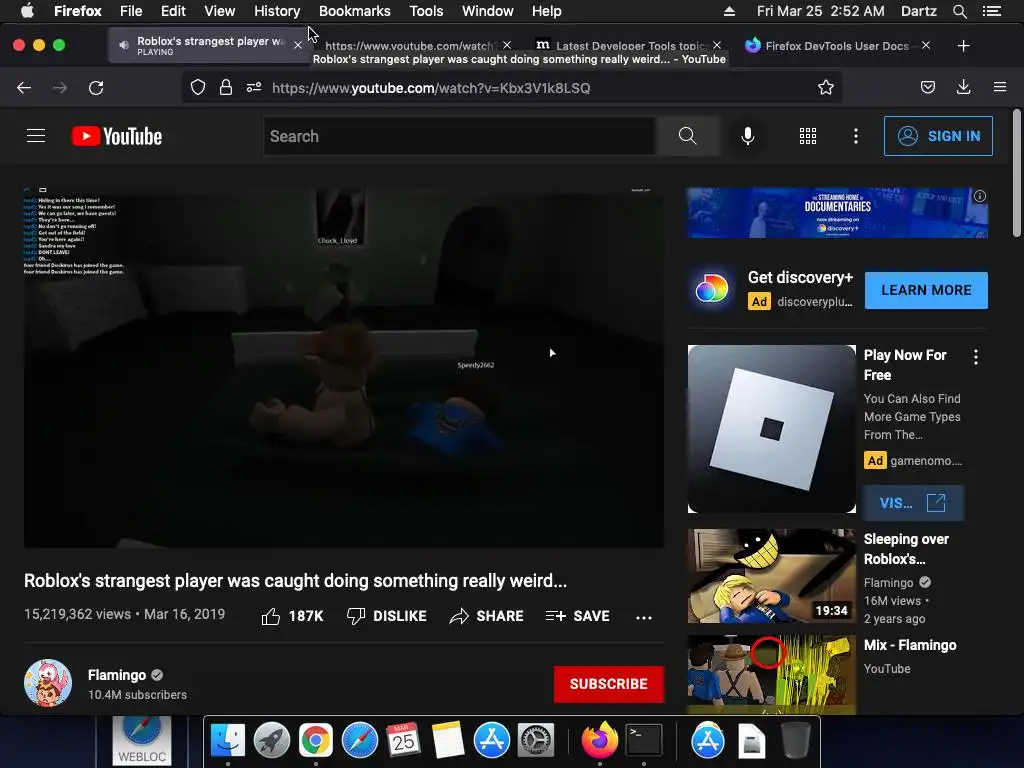Open the History menu

pos(277,11)
